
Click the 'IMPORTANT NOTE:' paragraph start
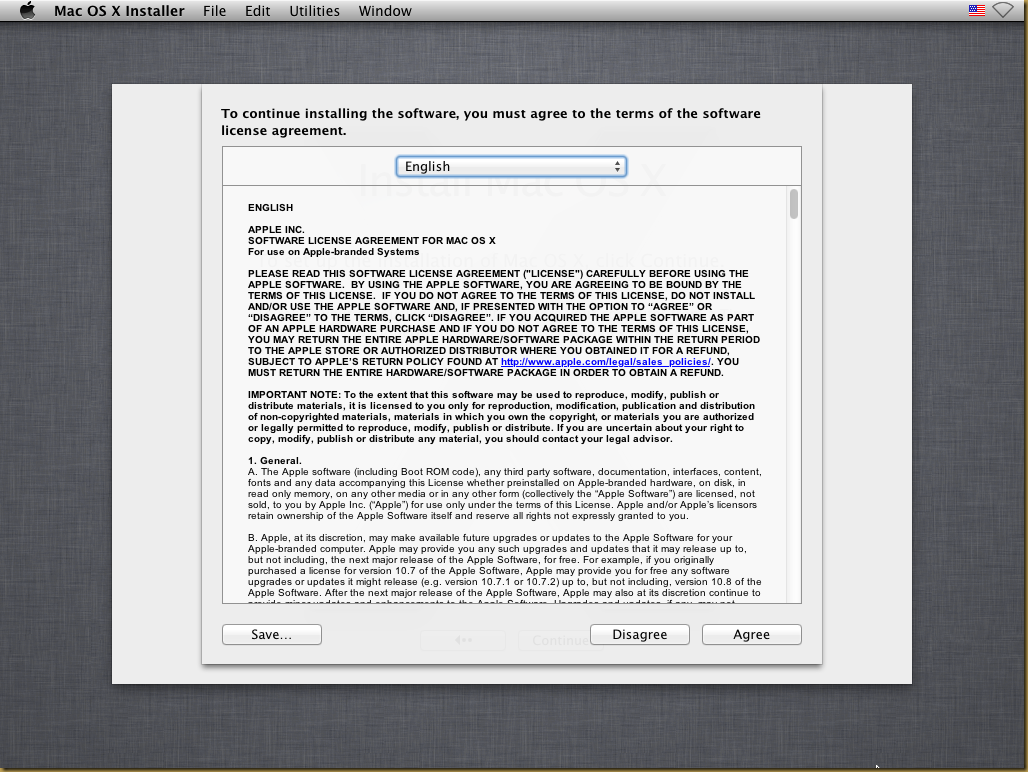294,395
